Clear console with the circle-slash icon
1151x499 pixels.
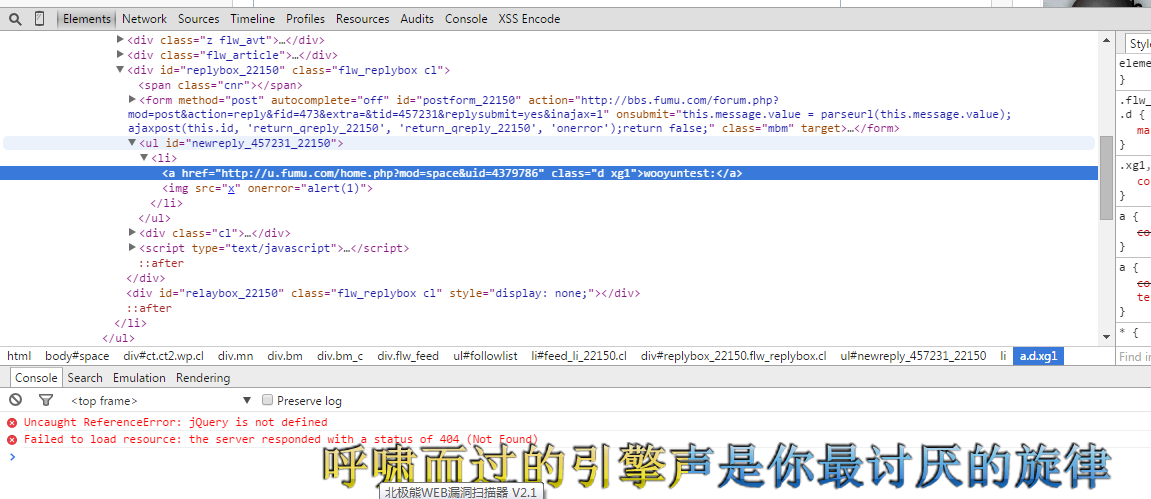click(x=15, y=400)
